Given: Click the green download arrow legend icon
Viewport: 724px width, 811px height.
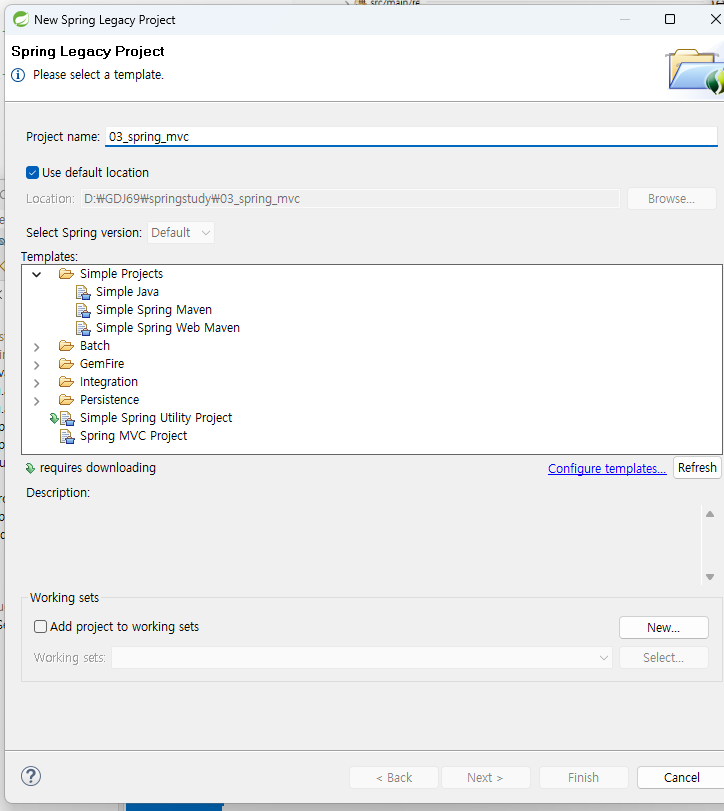Looking at the screenshot, I should (31, 469).
